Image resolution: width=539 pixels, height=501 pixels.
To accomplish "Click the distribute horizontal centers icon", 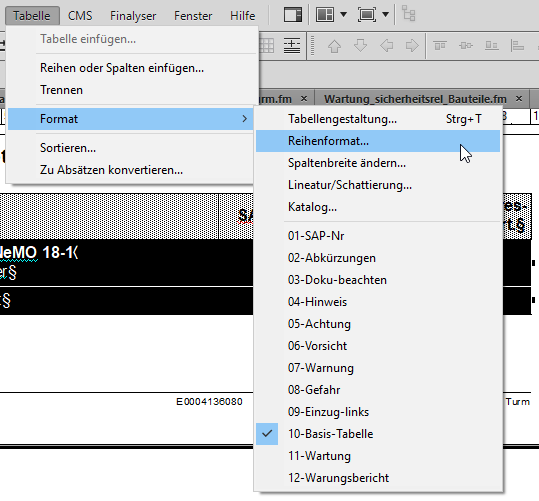I will [x=466, y=45].
